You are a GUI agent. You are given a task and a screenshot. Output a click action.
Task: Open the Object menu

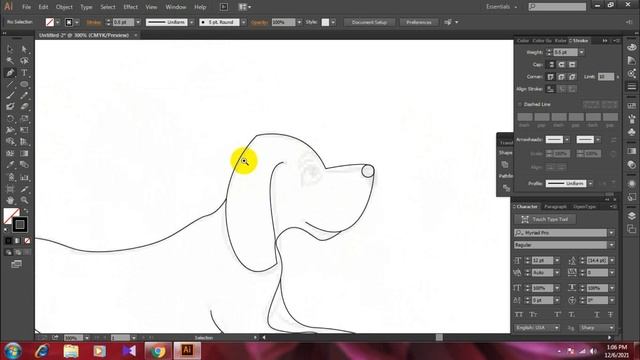click(x=64, y=7)
